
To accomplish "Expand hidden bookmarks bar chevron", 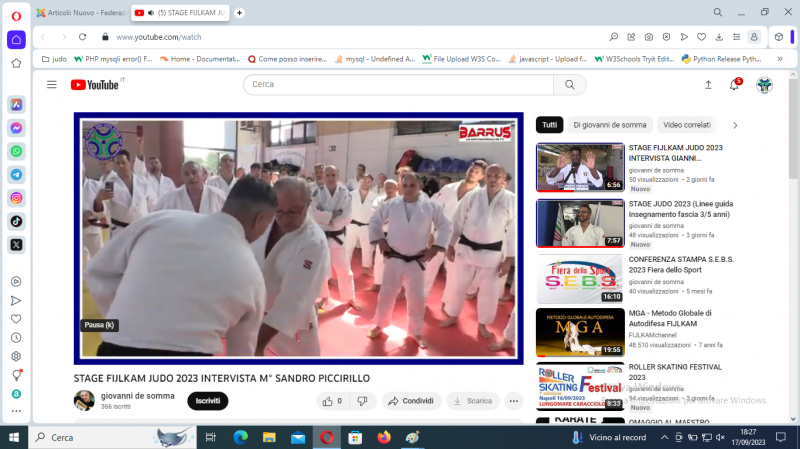I will tap(780, 59).
